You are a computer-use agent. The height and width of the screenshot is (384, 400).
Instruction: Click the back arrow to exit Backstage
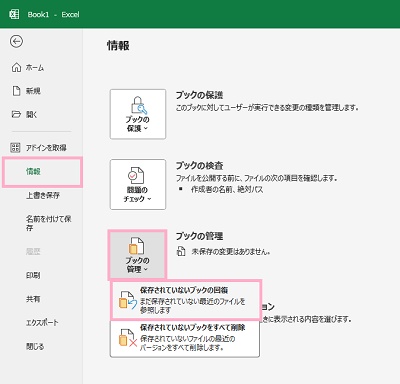[x=16, y=41]
